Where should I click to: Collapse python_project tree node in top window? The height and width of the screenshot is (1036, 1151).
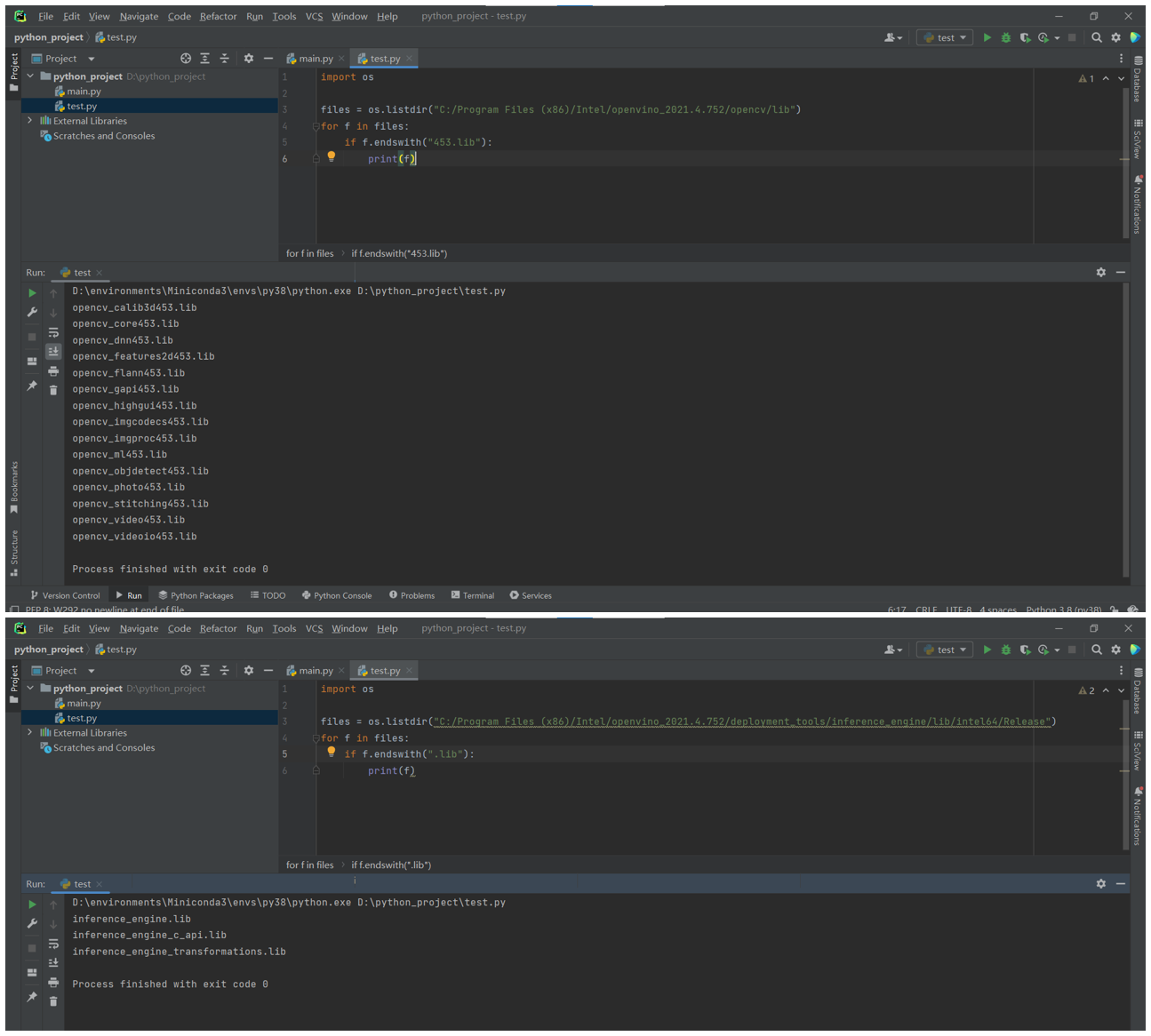pos(30,76)
